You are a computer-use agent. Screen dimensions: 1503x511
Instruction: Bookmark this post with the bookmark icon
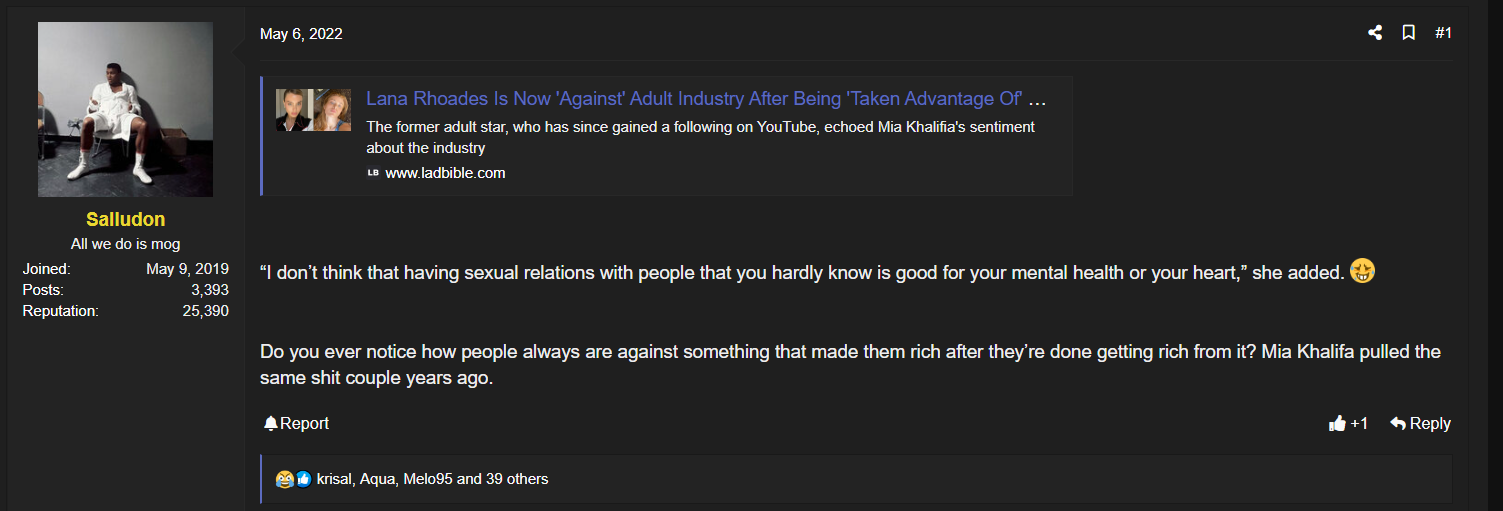[1408, 33]
